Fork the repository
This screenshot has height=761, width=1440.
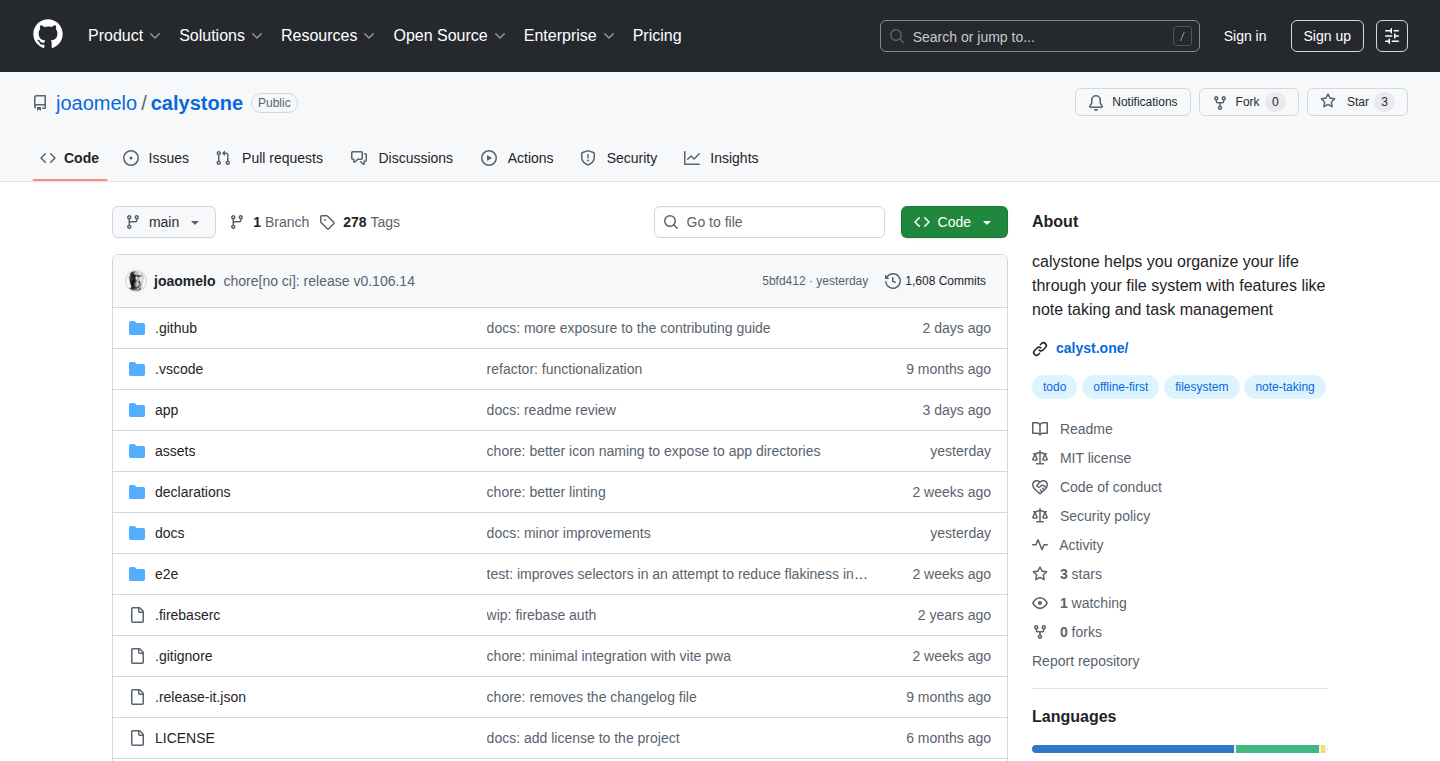click(x=1248, y=102)
